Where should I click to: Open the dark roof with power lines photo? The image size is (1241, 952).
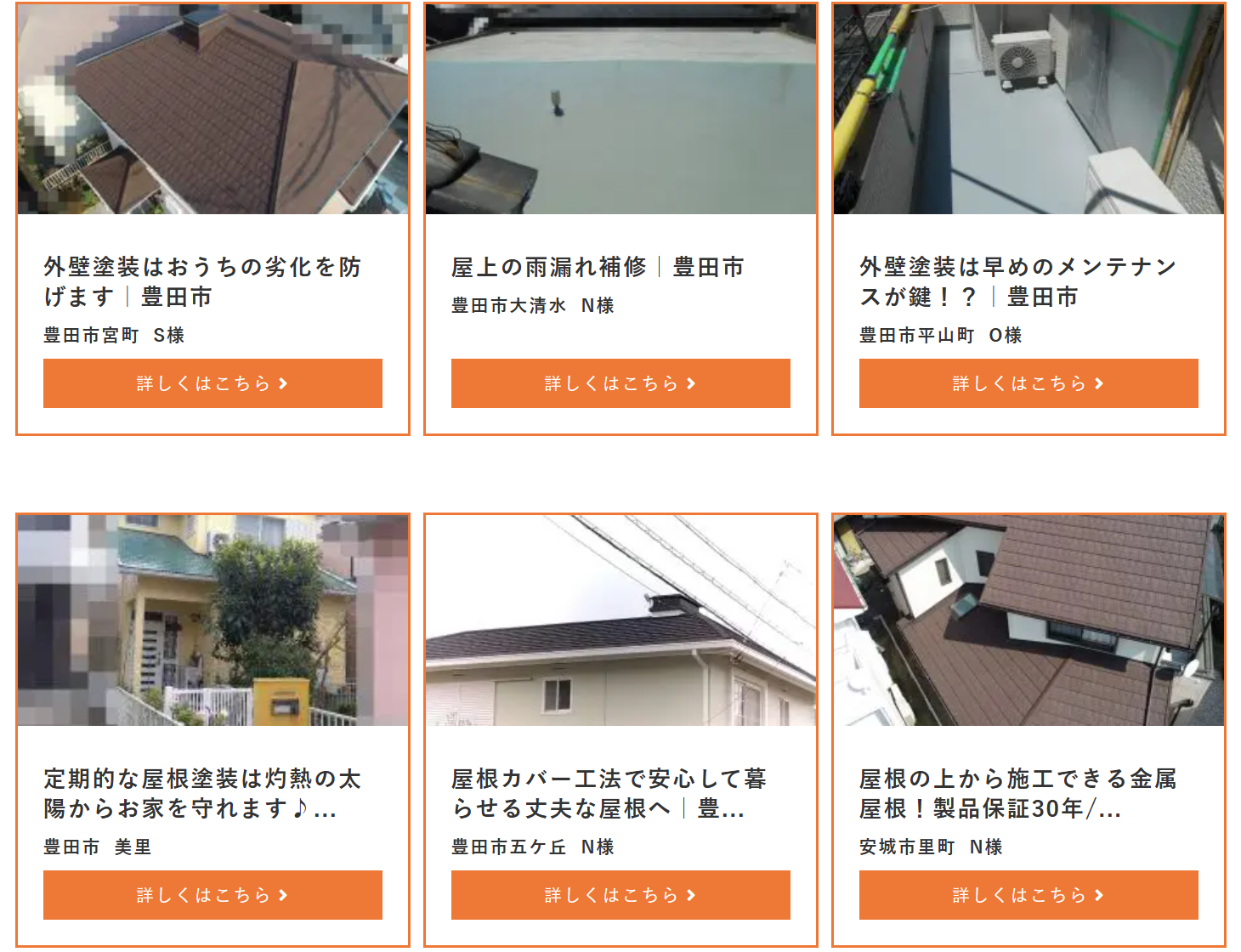(620, 620)
